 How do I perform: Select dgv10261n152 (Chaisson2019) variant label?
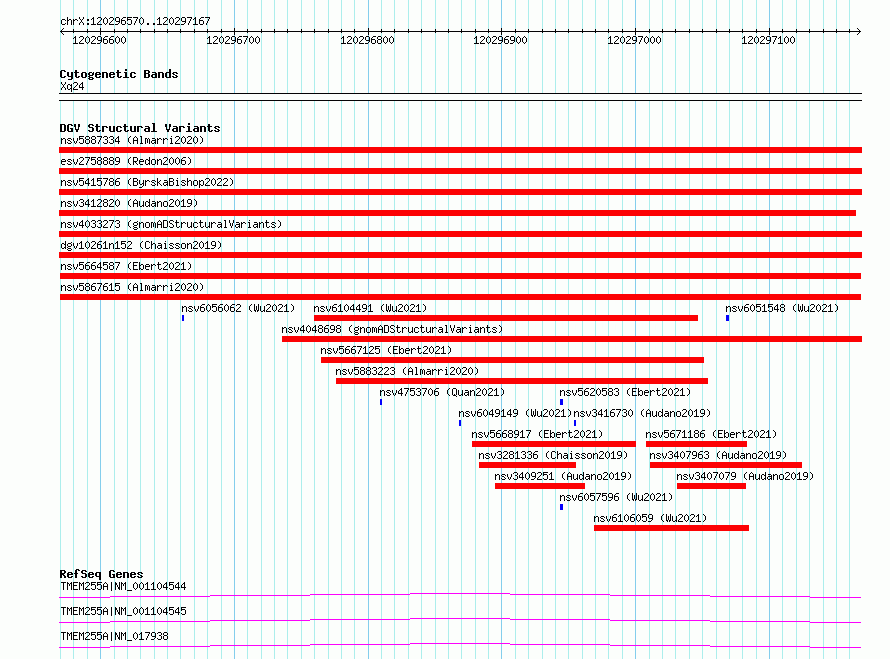click(x=141, y=245)
